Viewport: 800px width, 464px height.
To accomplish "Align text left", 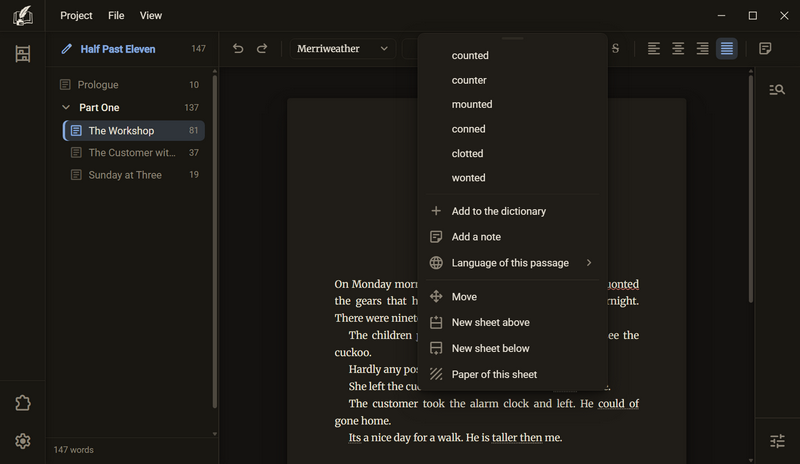I will (x=654, y=48).
